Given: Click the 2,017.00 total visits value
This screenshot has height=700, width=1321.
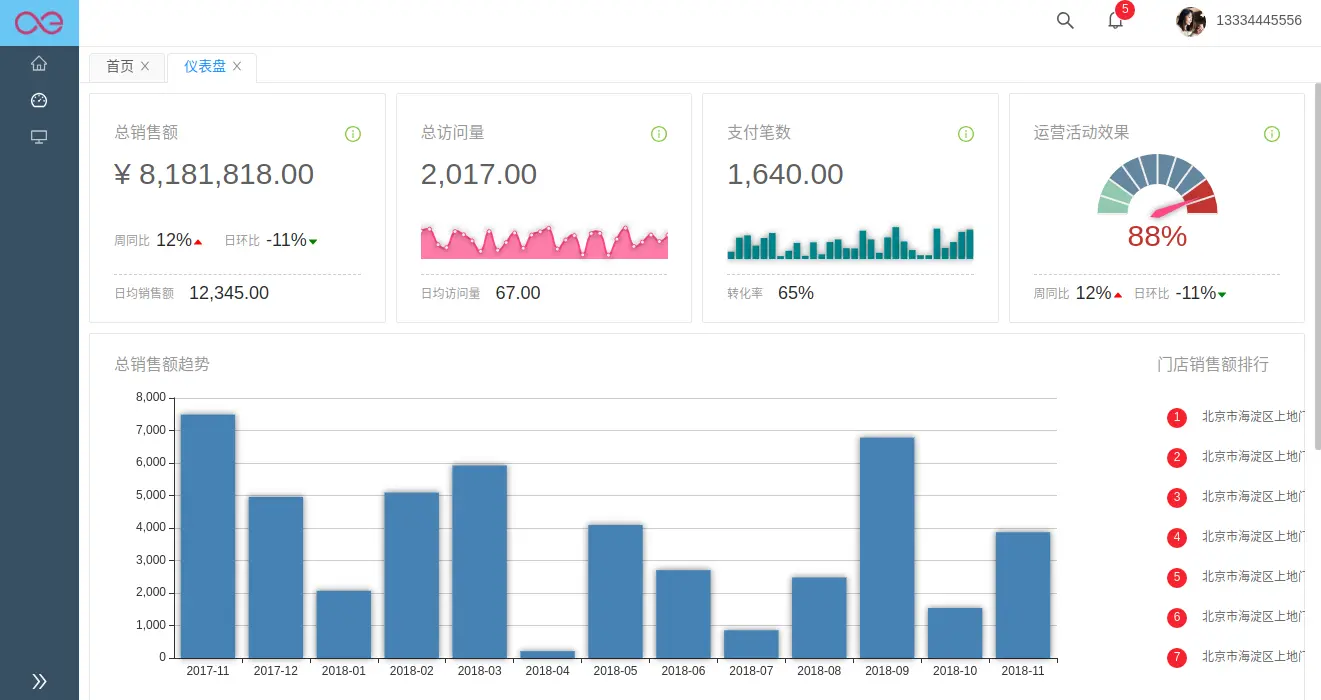Looking at the screenshot, I should (x=479, y=174).
